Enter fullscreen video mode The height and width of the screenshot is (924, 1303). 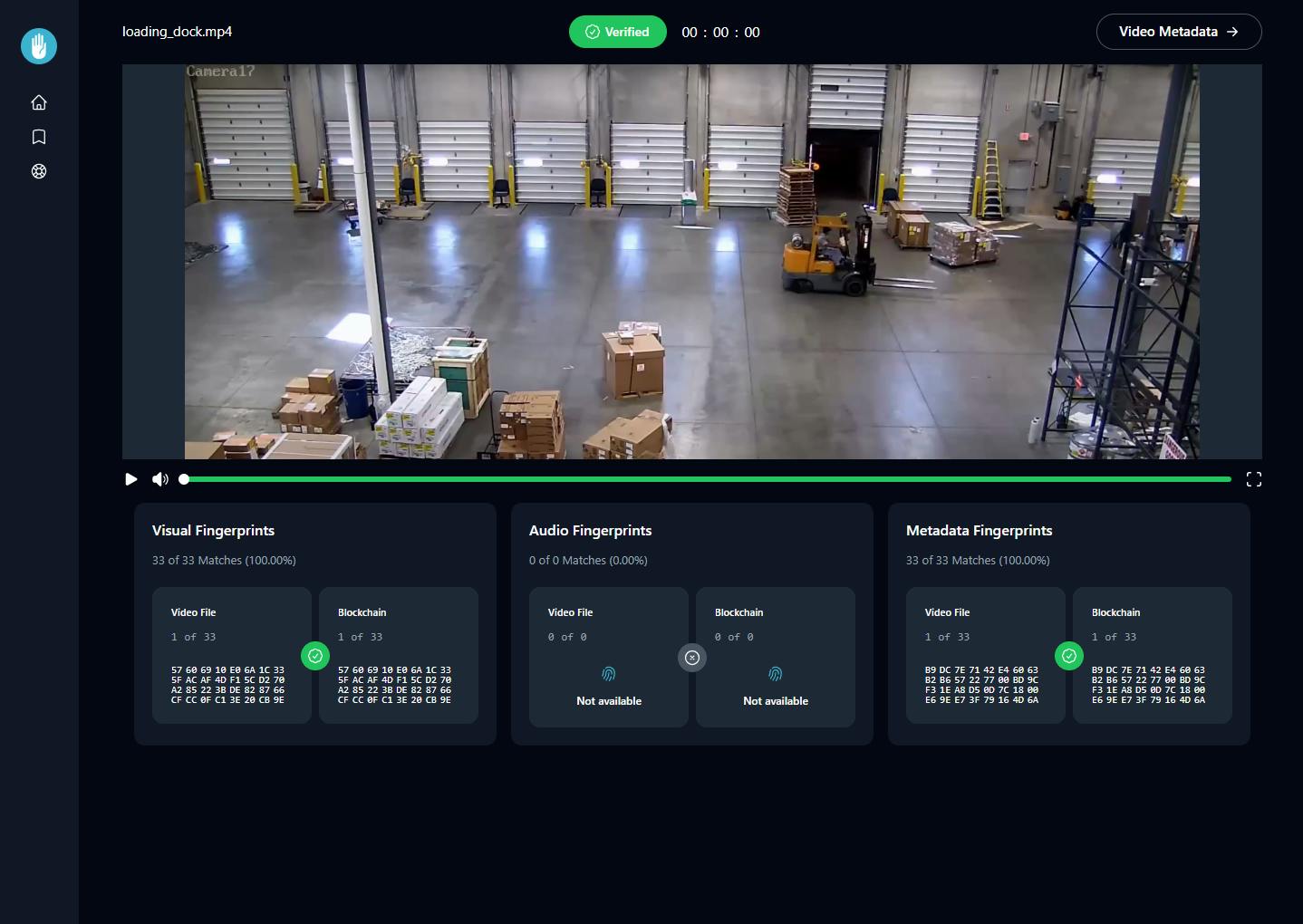pyautogui.click(x=1253, y=479)
